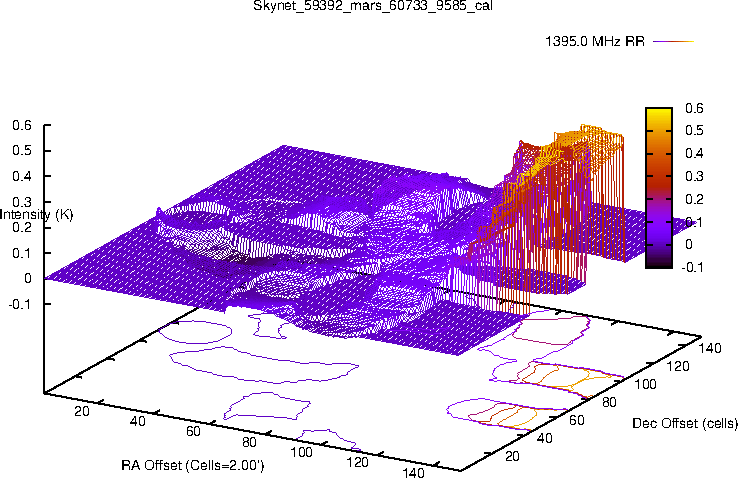Select the -0.1 label on the color bar
The image size is (738, 478).
click(x=692, y=267)
